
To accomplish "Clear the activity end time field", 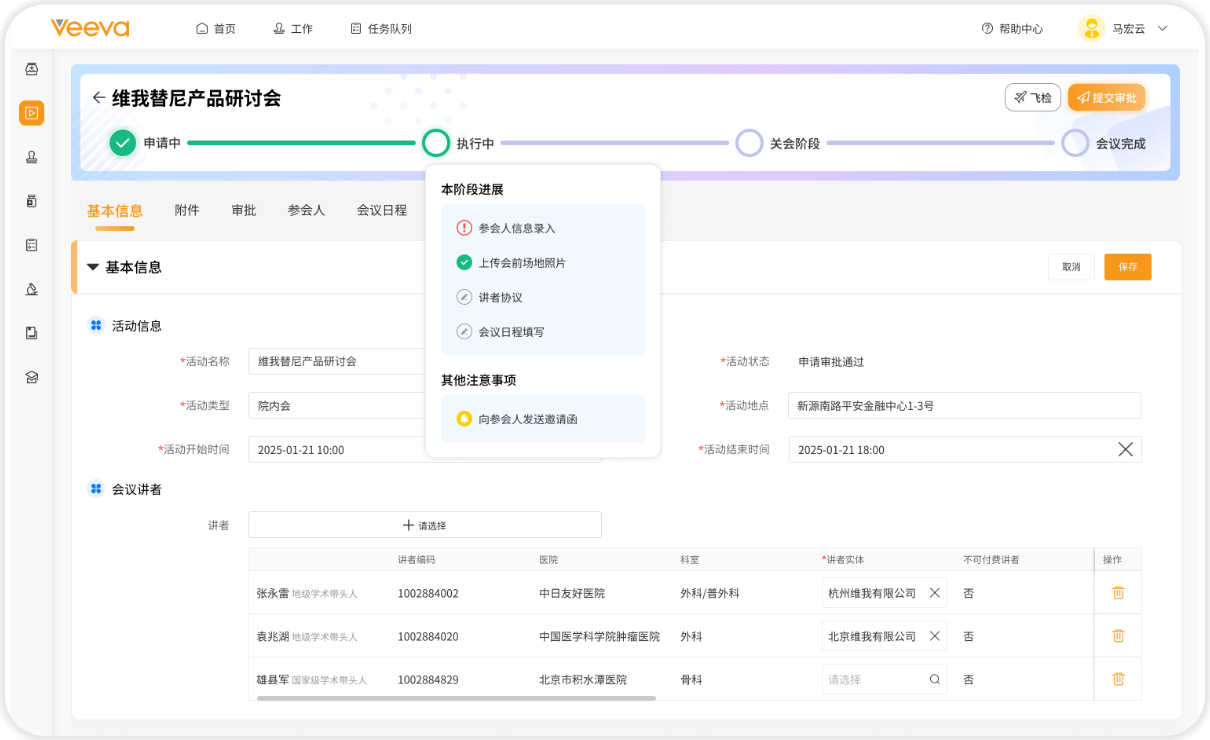I will (x=1125, y=450).
